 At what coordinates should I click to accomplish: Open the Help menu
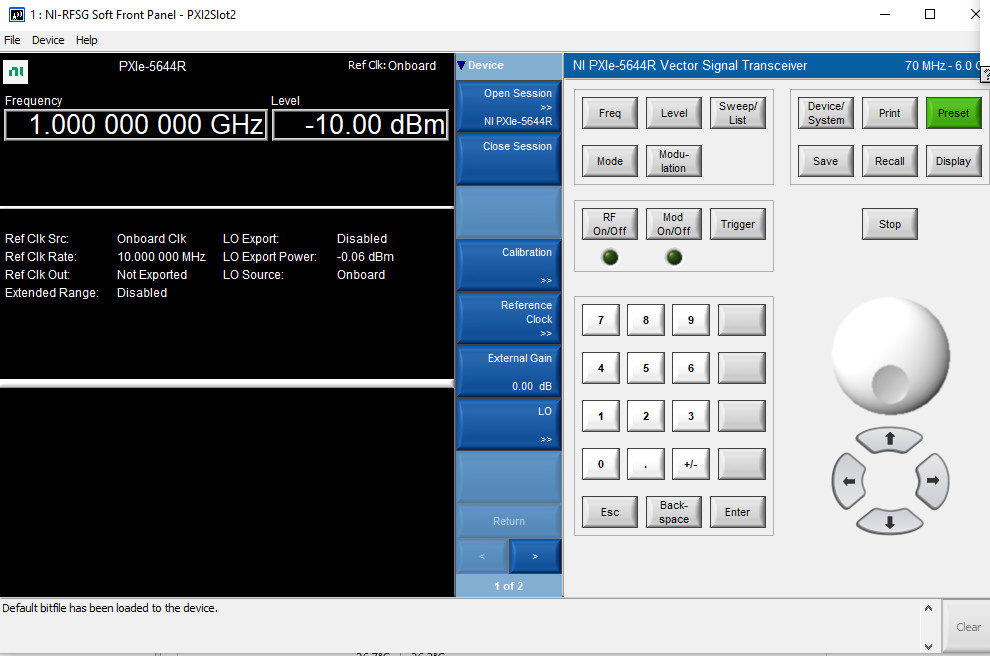coord(86,40)
